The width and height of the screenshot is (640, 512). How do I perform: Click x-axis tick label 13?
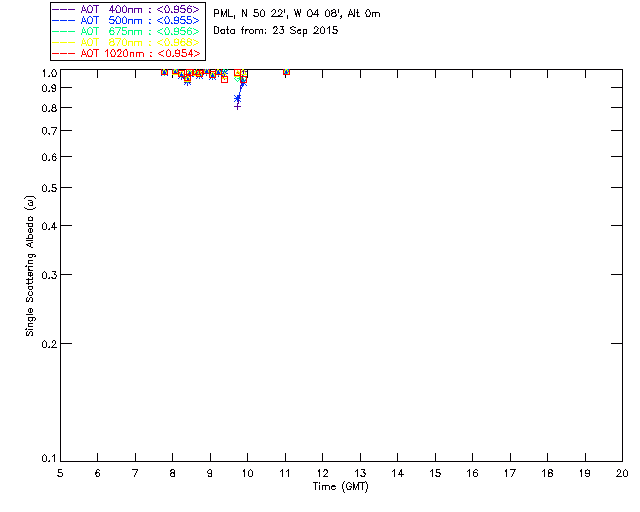coord(360,473)
